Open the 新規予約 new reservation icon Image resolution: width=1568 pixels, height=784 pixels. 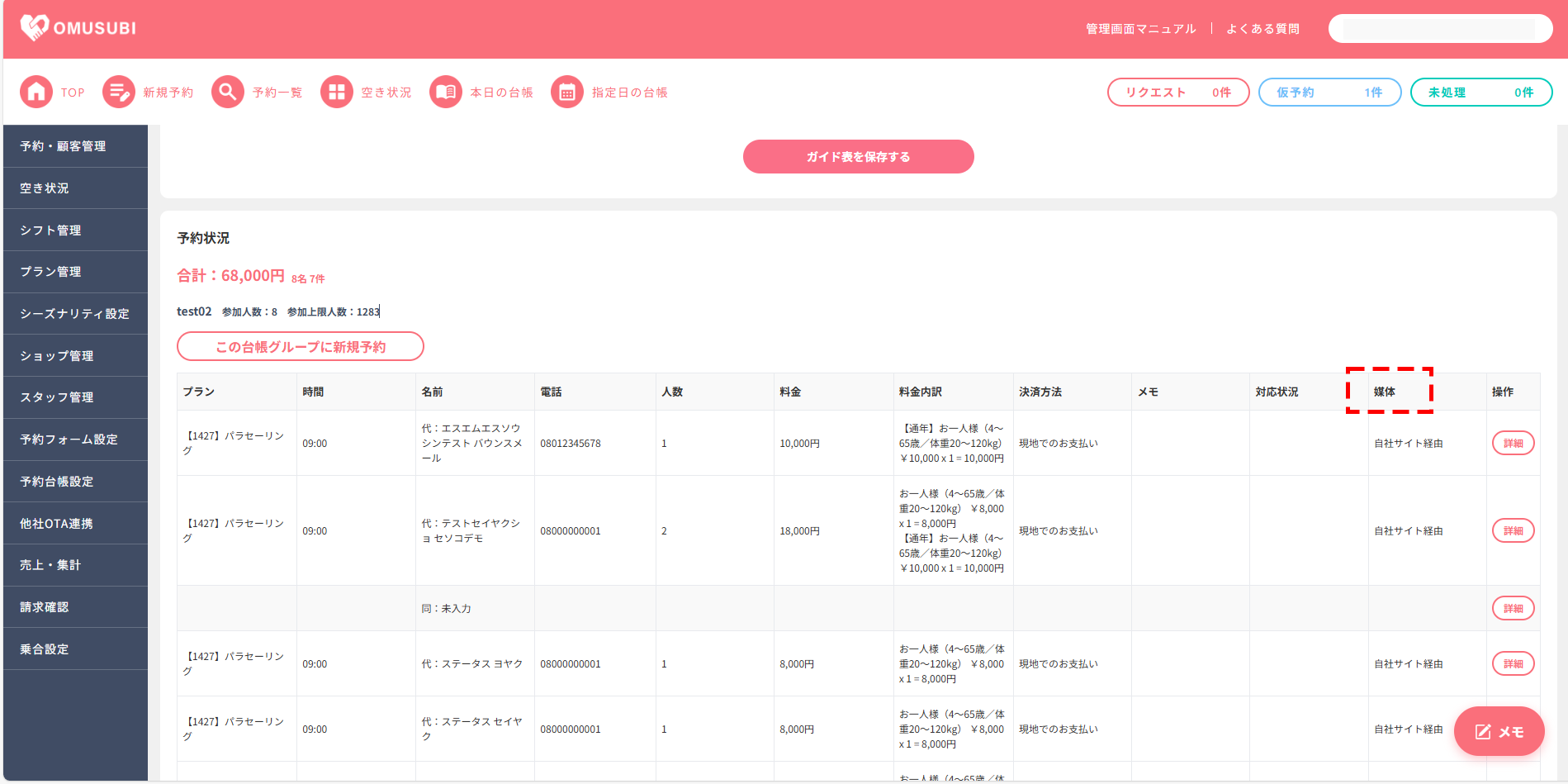(x=119, y=93)
